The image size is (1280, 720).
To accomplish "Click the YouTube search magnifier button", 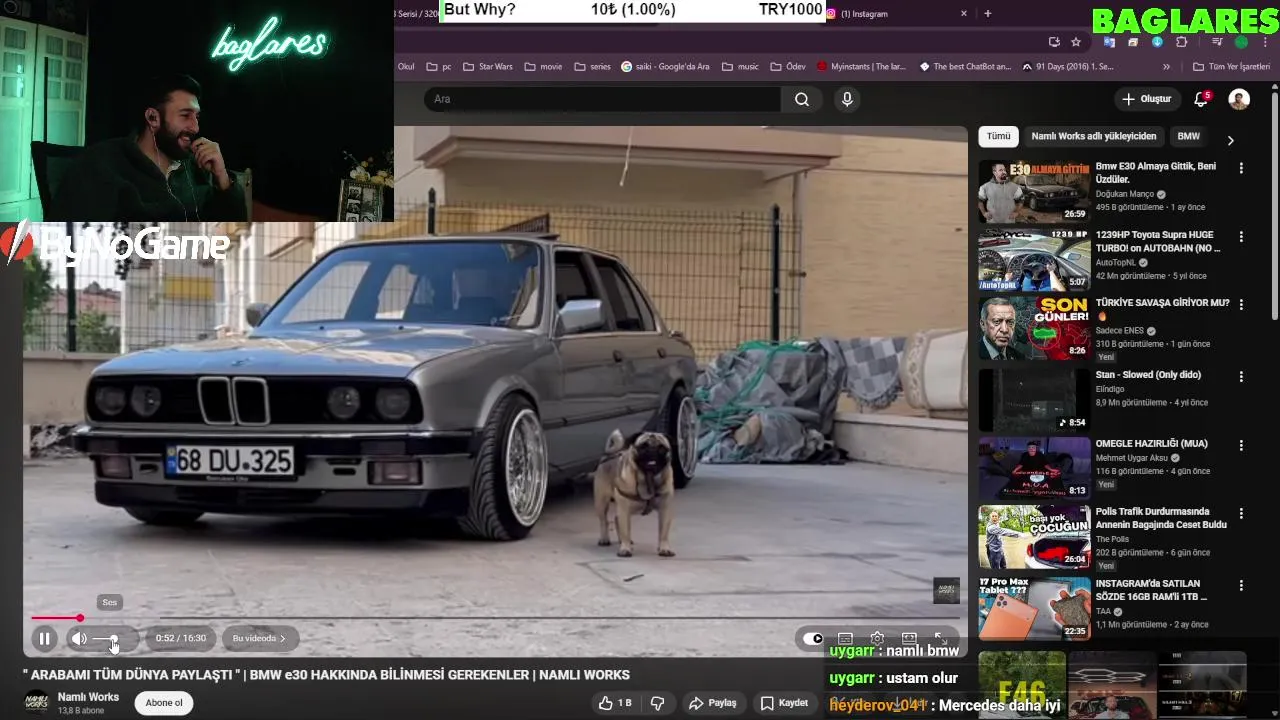I will pos(802,99).
